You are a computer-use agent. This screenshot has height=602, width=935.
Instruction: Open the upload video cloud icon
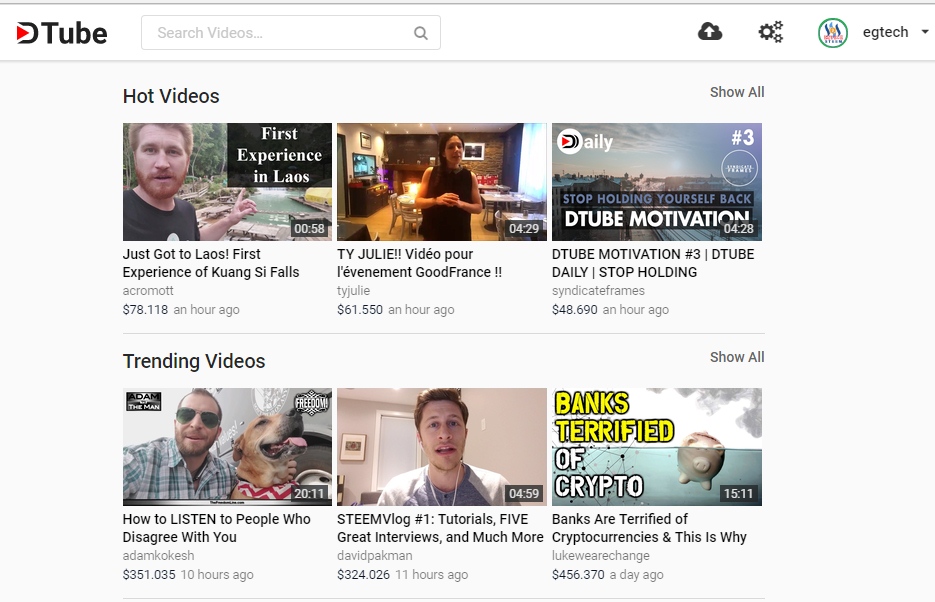click(x=710, y=32)
